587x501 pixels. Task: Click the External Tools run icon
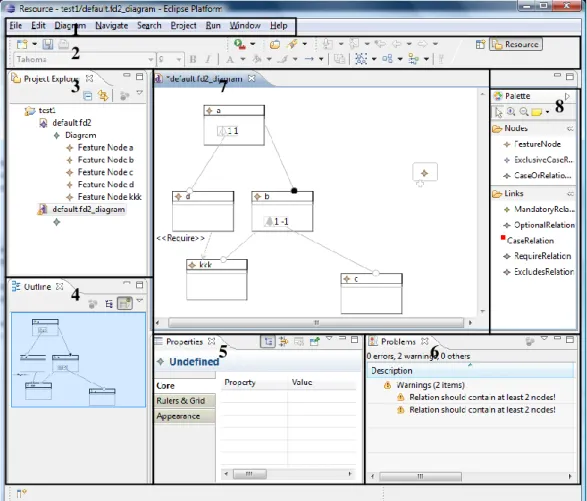click(x=239, y=44)
